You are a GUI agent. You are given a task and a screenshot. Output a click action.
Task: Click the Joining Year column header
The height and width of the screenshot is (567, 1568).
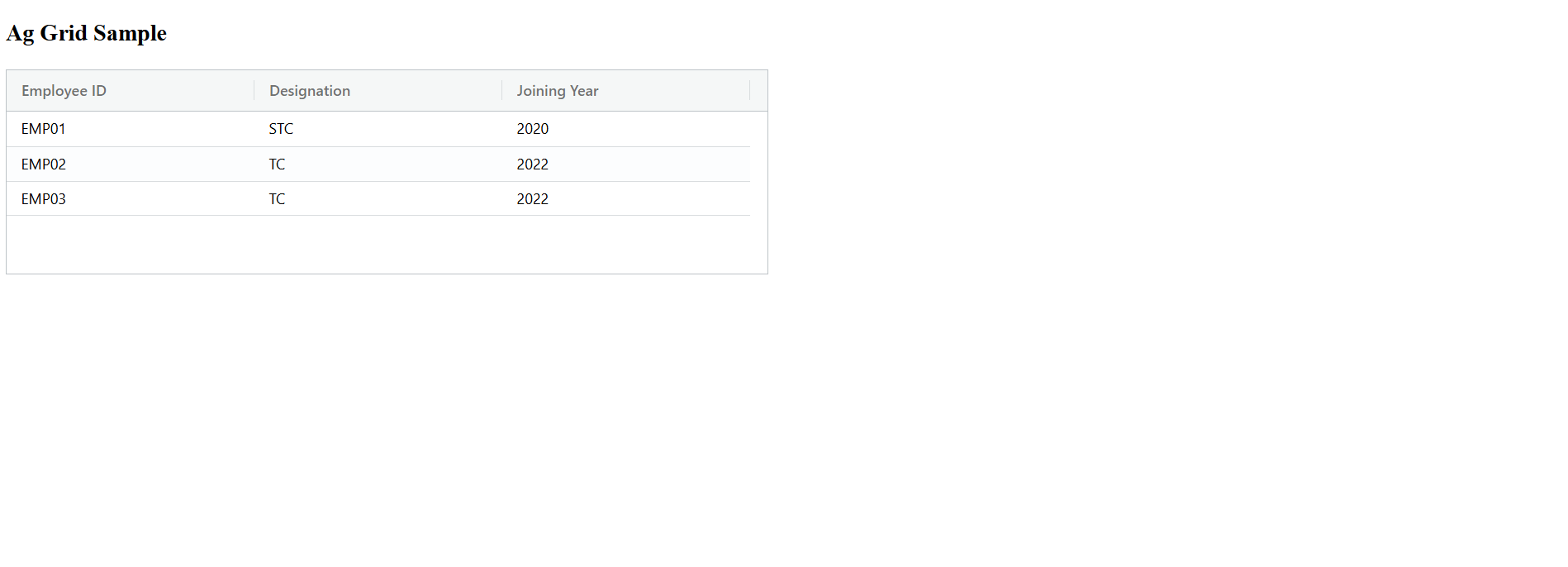pos(558,91)
